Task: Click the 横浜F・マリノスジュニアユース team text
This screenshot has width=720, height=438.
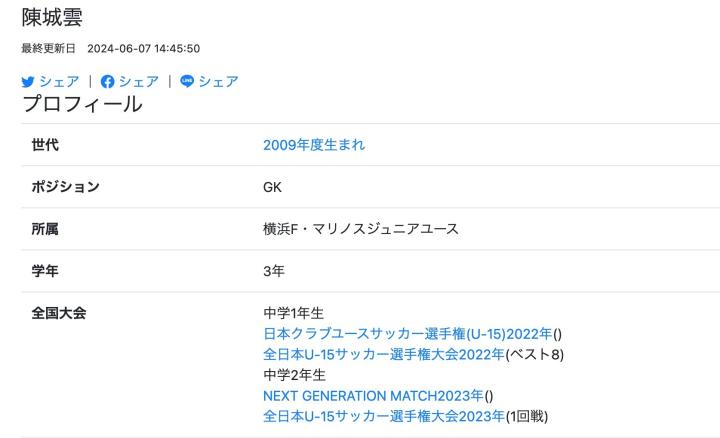Action: [360, 229]
